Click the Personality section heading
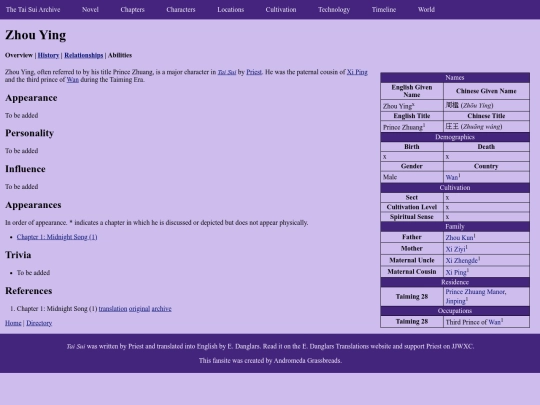The width and height of the screenshot is (540, 405). pos(30,133)
